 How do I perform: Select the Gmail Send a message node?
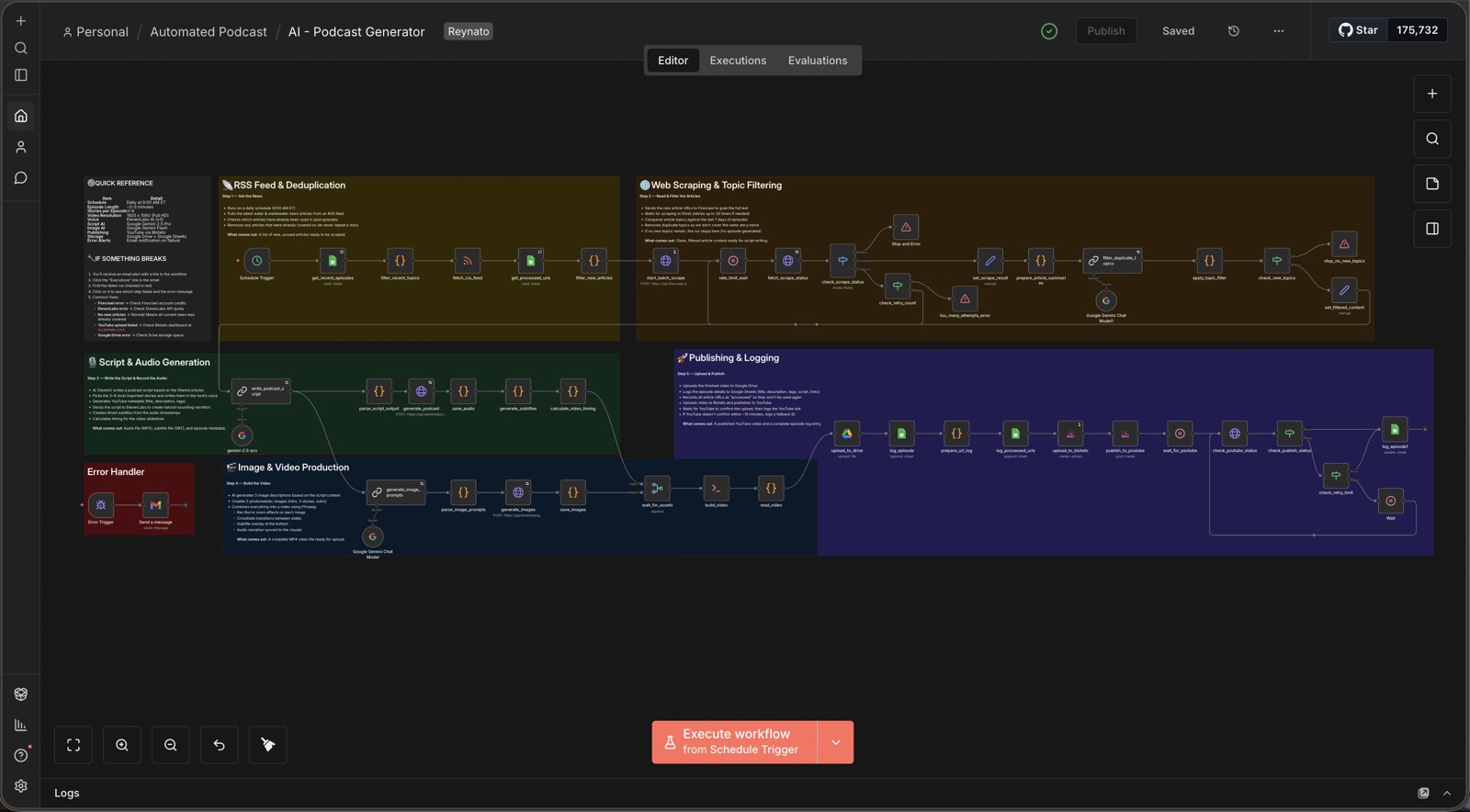(155, 504)
